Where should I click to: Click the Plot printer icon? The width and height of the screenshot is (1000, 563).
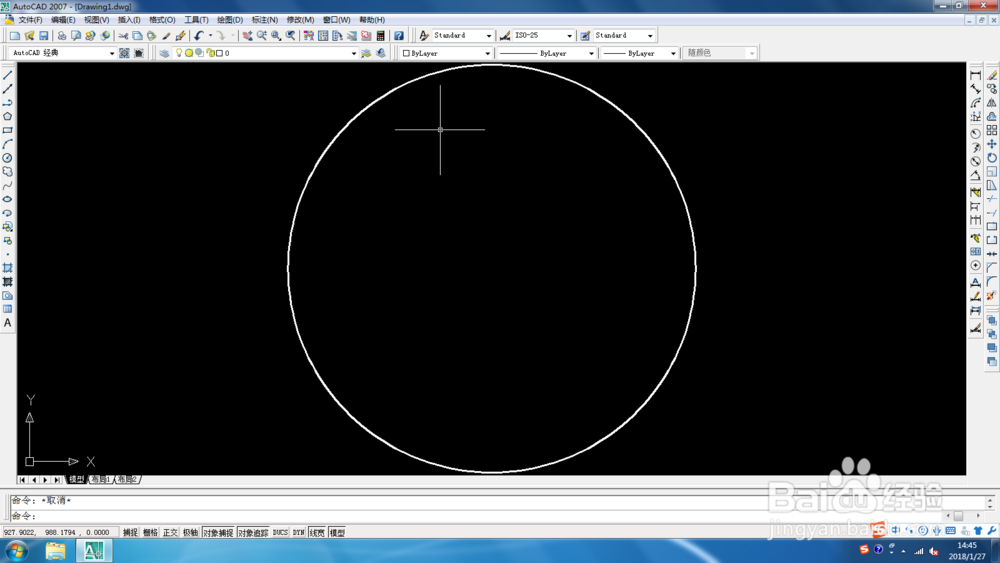click(62, 36)
